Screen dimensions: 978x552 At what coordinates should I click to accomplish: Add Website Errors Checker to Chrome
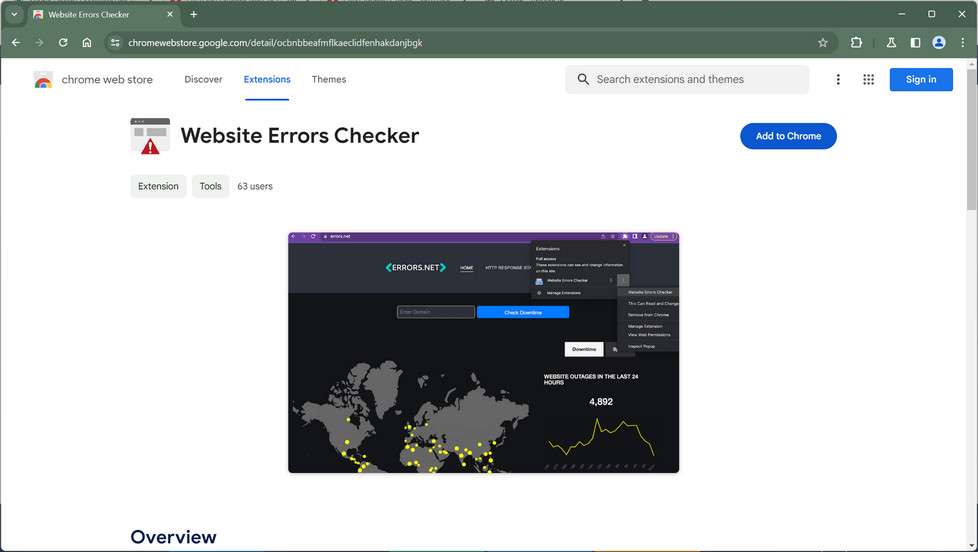click(788, 136)
